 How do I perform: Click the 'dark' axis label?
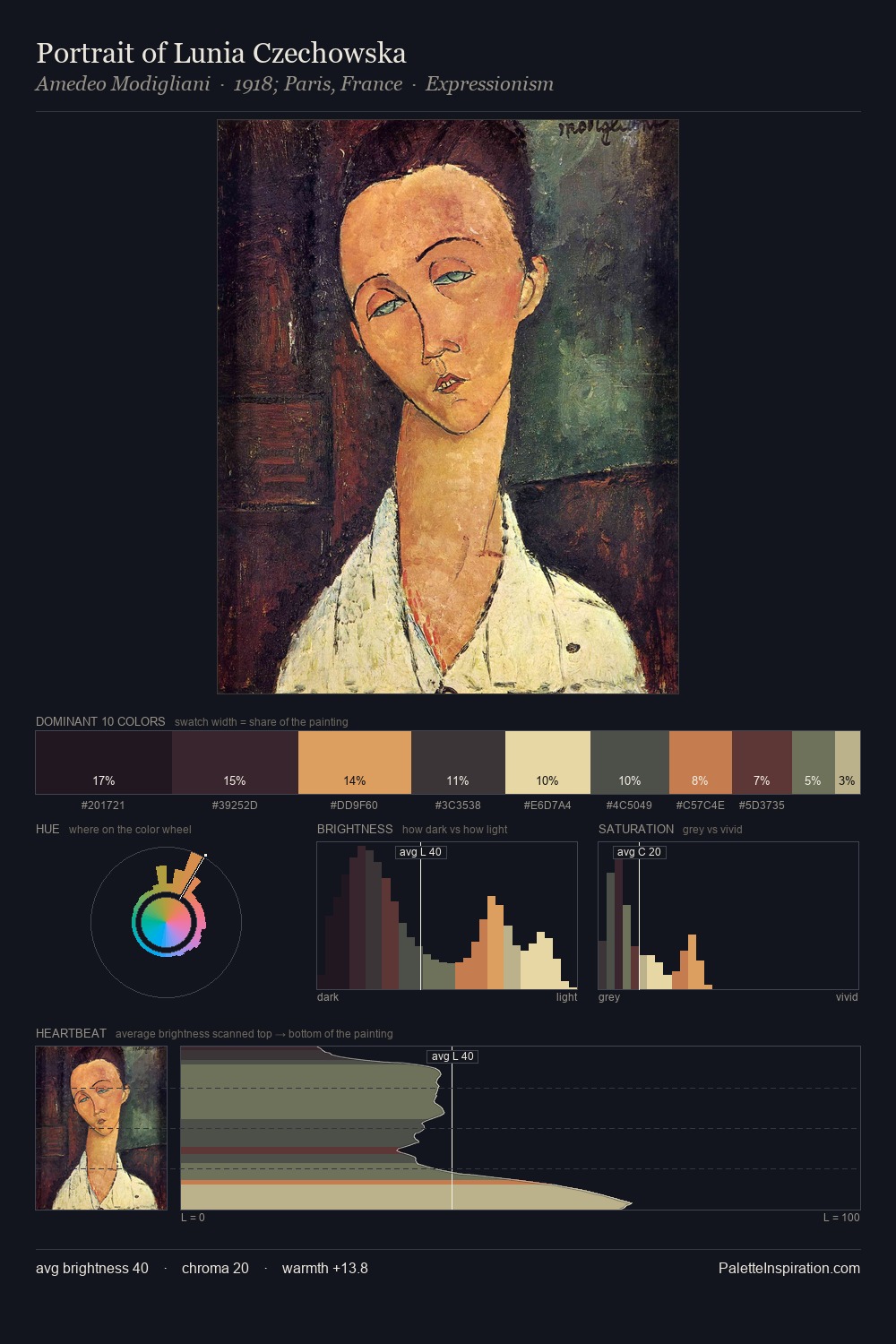coord(328,997)
